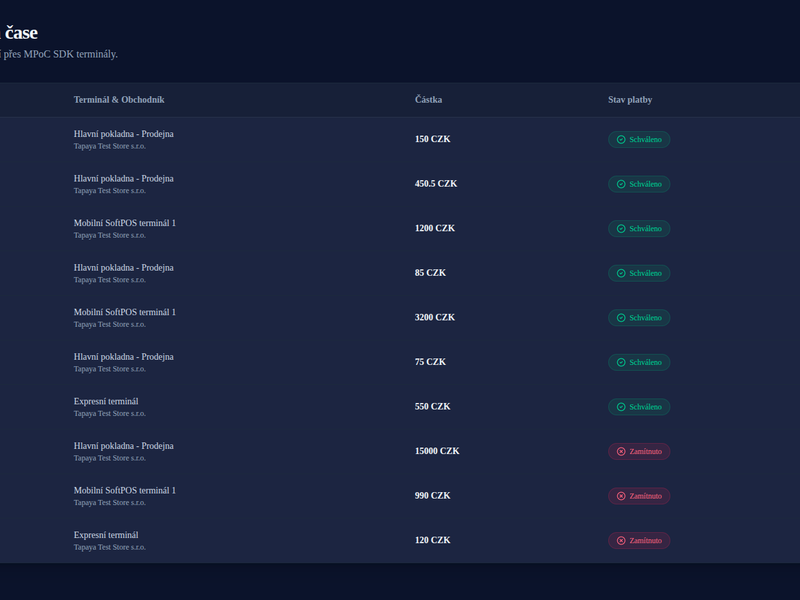The image size is (800, 600).
Task: Click the Zamítnuto badge for 120 CZK
Action: tap(639, 540)
